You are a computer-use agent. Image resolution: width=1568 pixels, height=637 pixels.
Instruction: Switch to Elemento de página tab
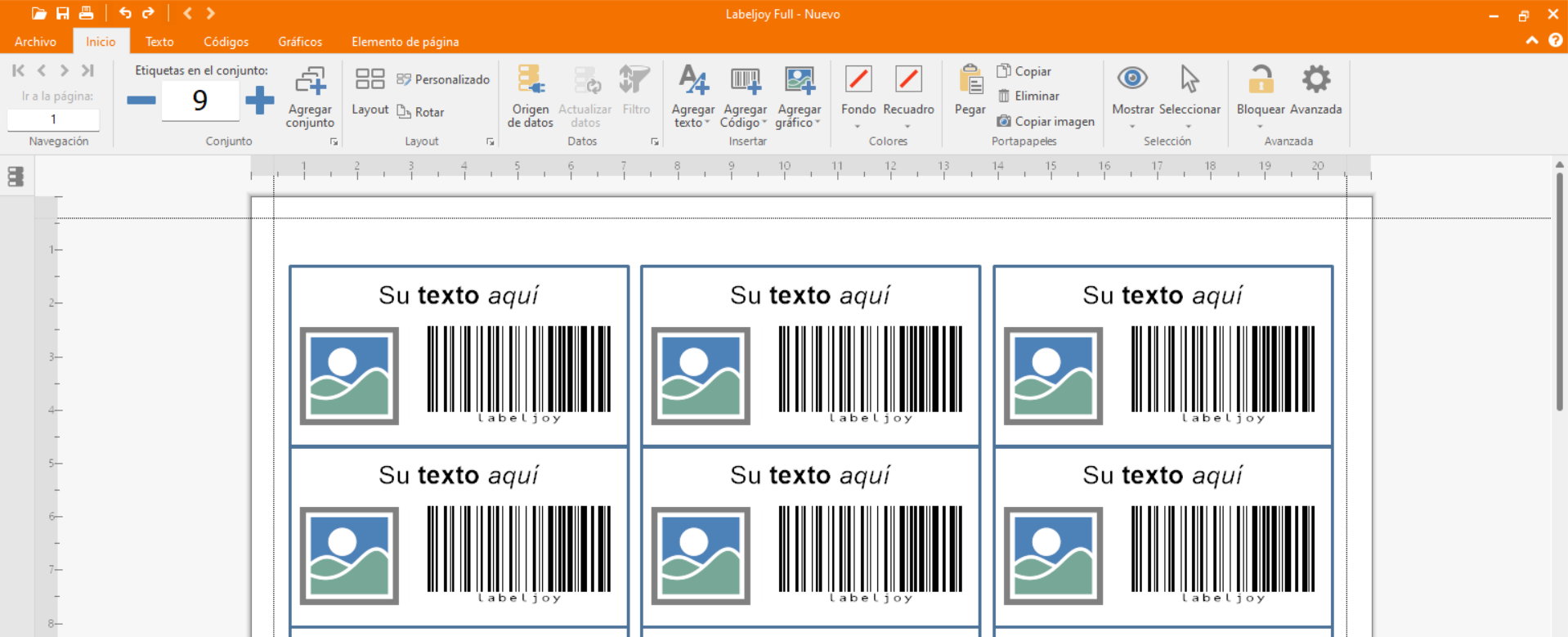pos(405,42)
